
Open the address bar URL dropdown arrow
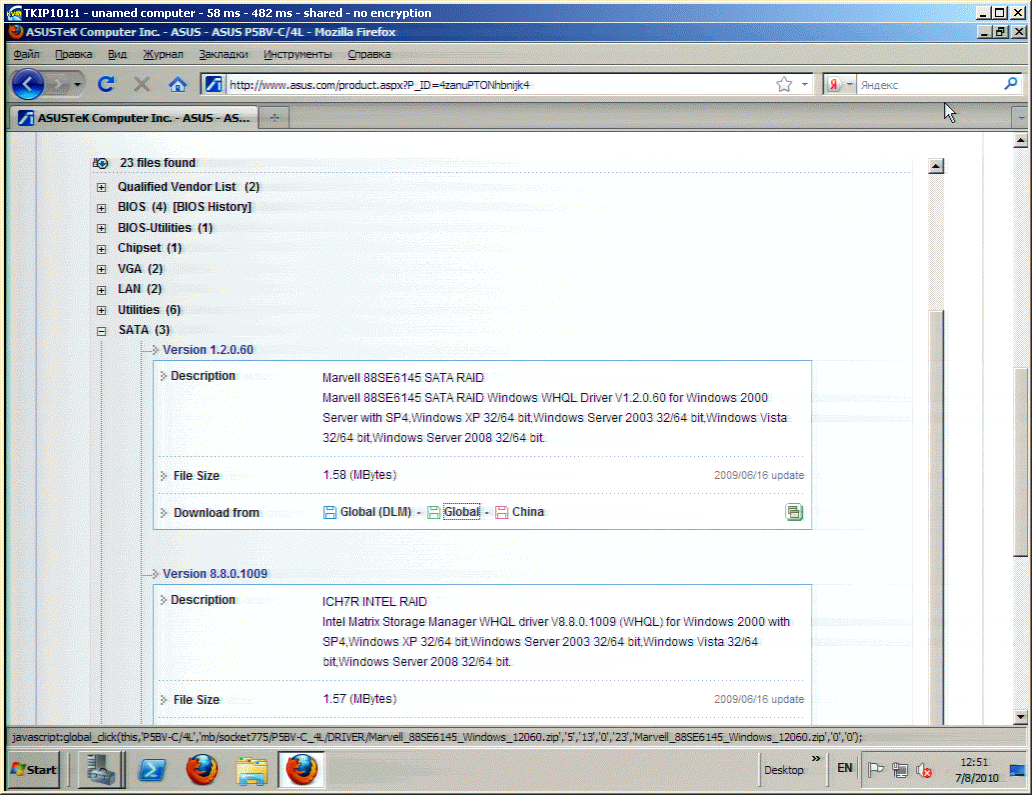coord(804,84)
